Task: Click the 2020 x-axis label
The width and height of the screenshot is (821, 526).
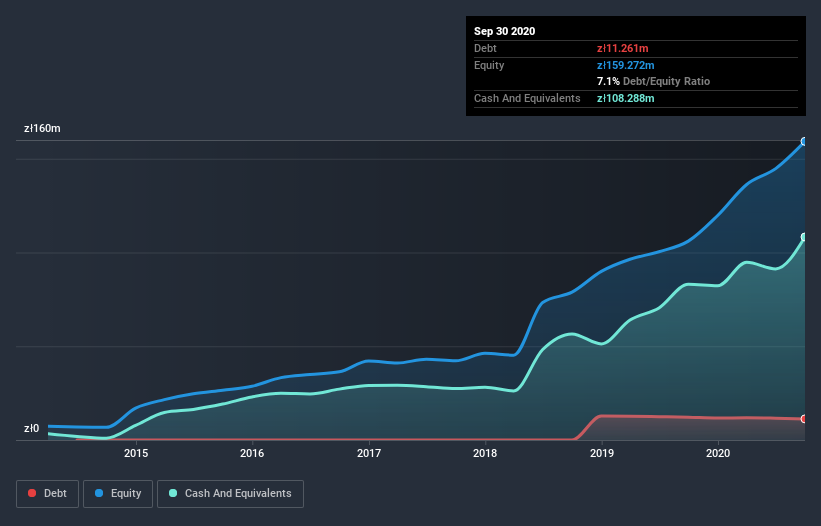Action: tap(718, 453)
